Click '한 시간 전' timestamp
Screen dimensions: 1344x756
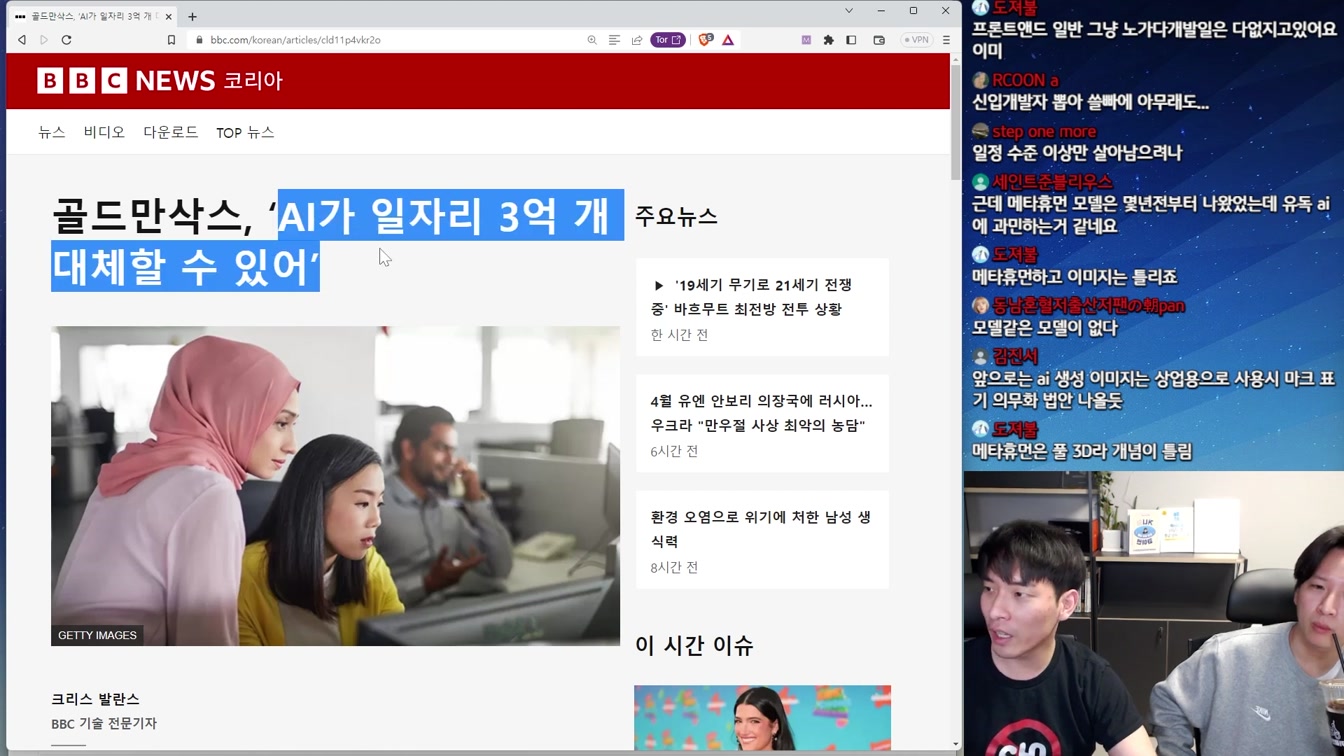[679, 335]
